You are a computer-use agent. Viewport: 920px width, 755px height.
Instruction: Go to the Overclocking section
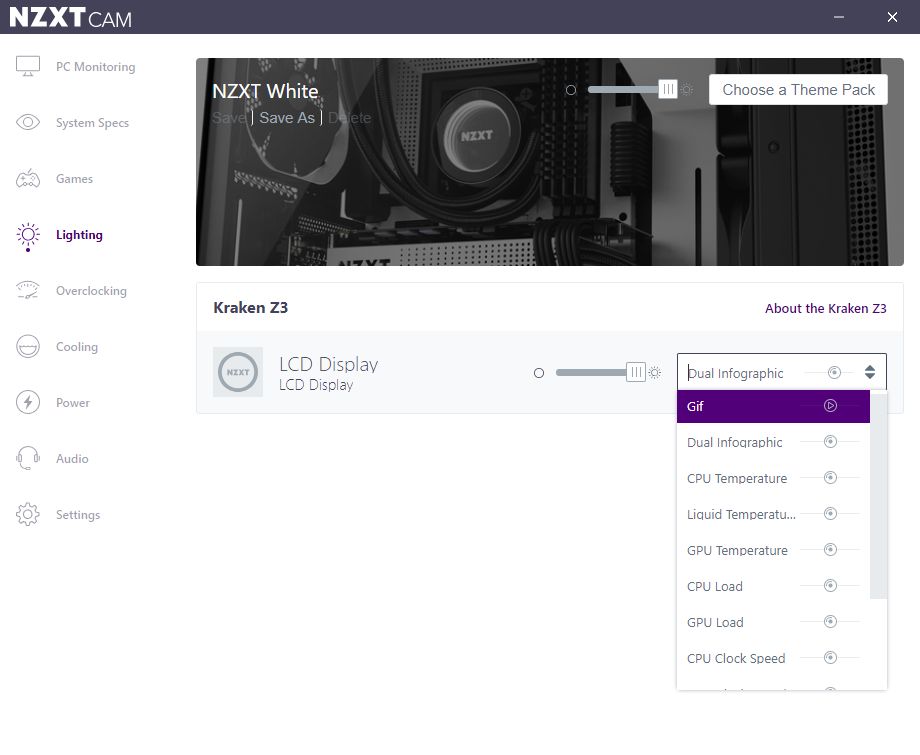click(91, 291)
